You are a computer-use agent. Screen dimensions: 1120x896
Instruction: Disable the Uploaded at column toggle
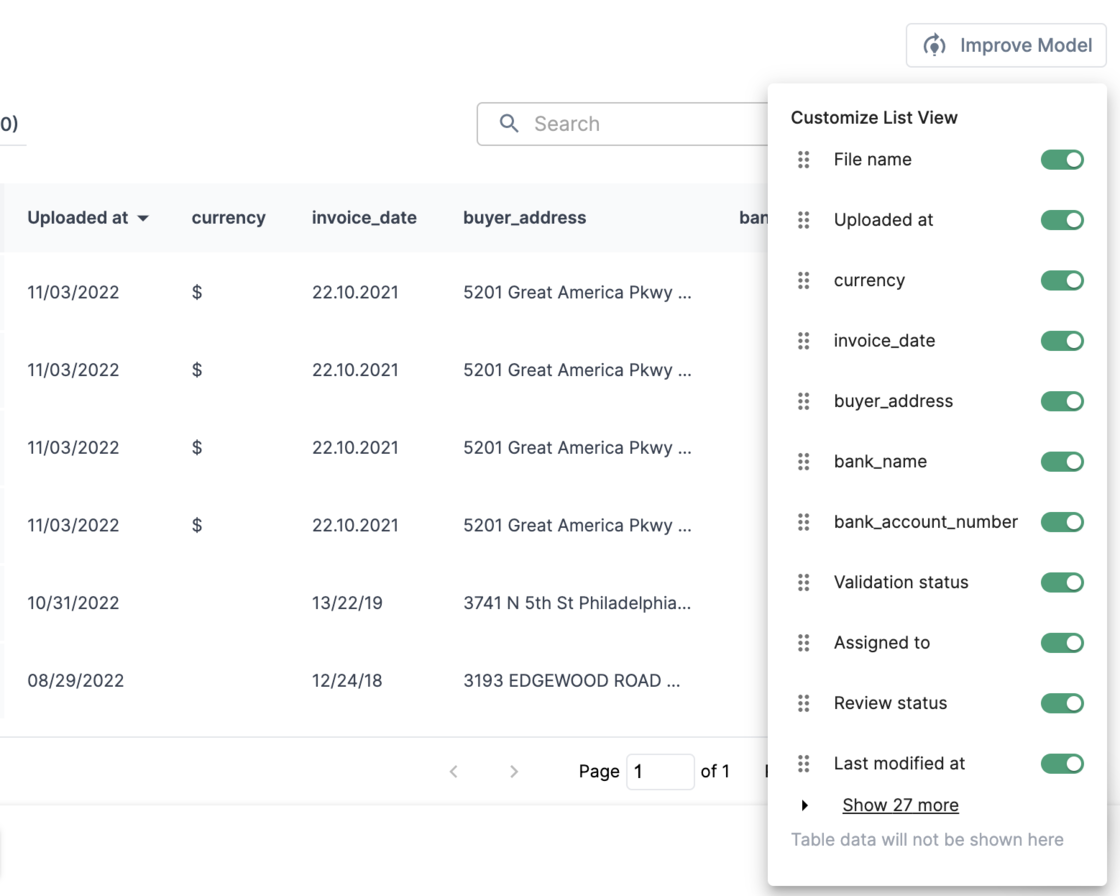[x=1062, y=220]
